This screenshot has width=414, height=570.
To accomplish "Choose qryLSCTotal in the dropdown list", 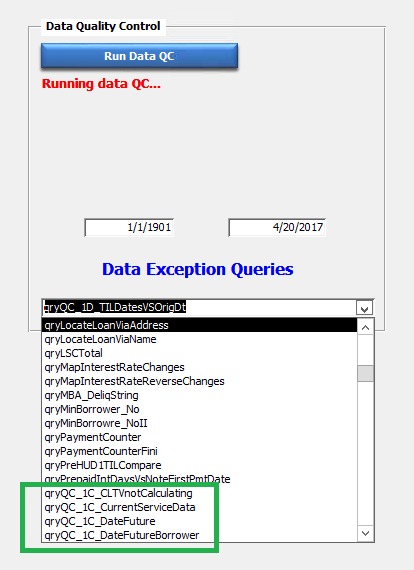I will [x=200, y=353].
